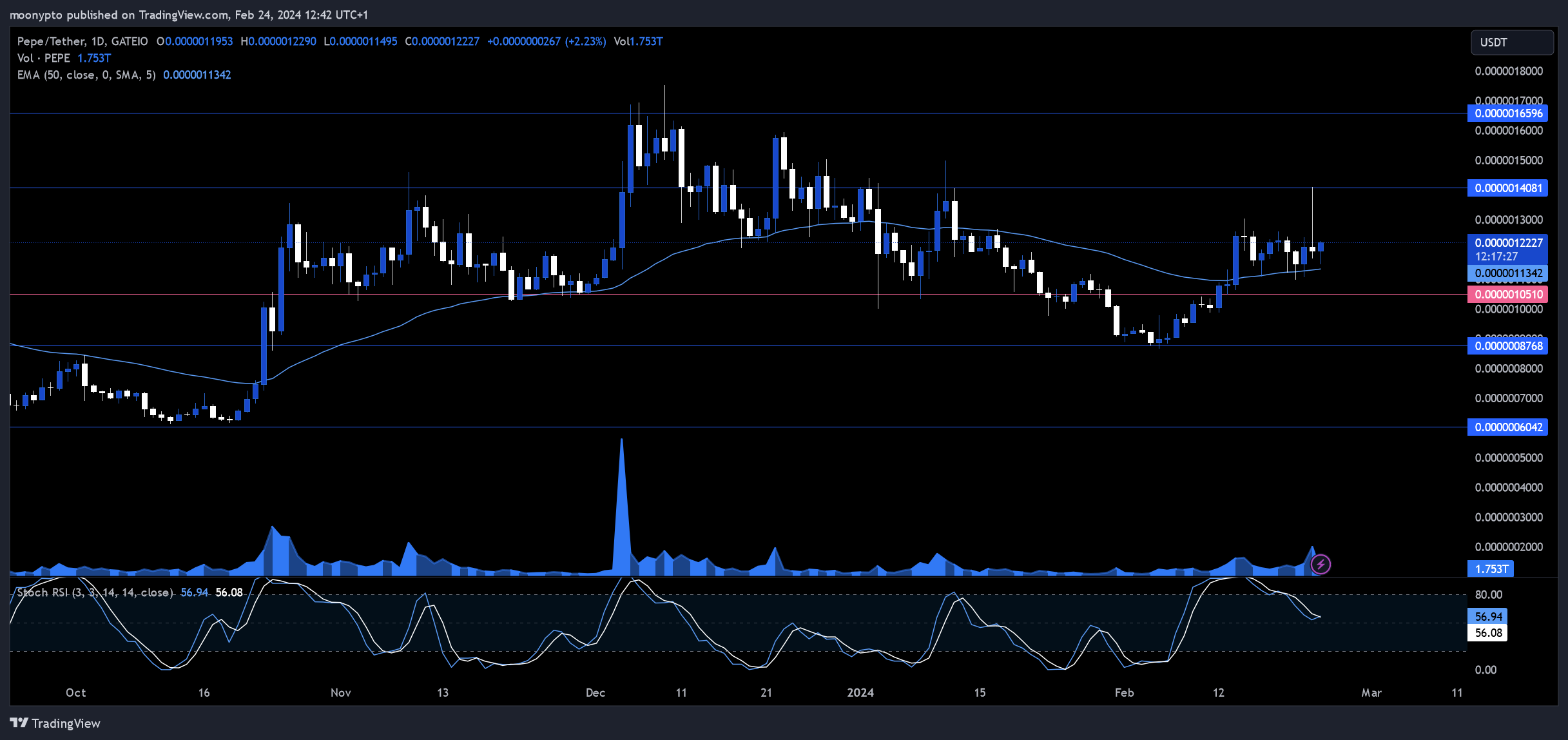Click the Nov date on time axis

coord(340,693)
